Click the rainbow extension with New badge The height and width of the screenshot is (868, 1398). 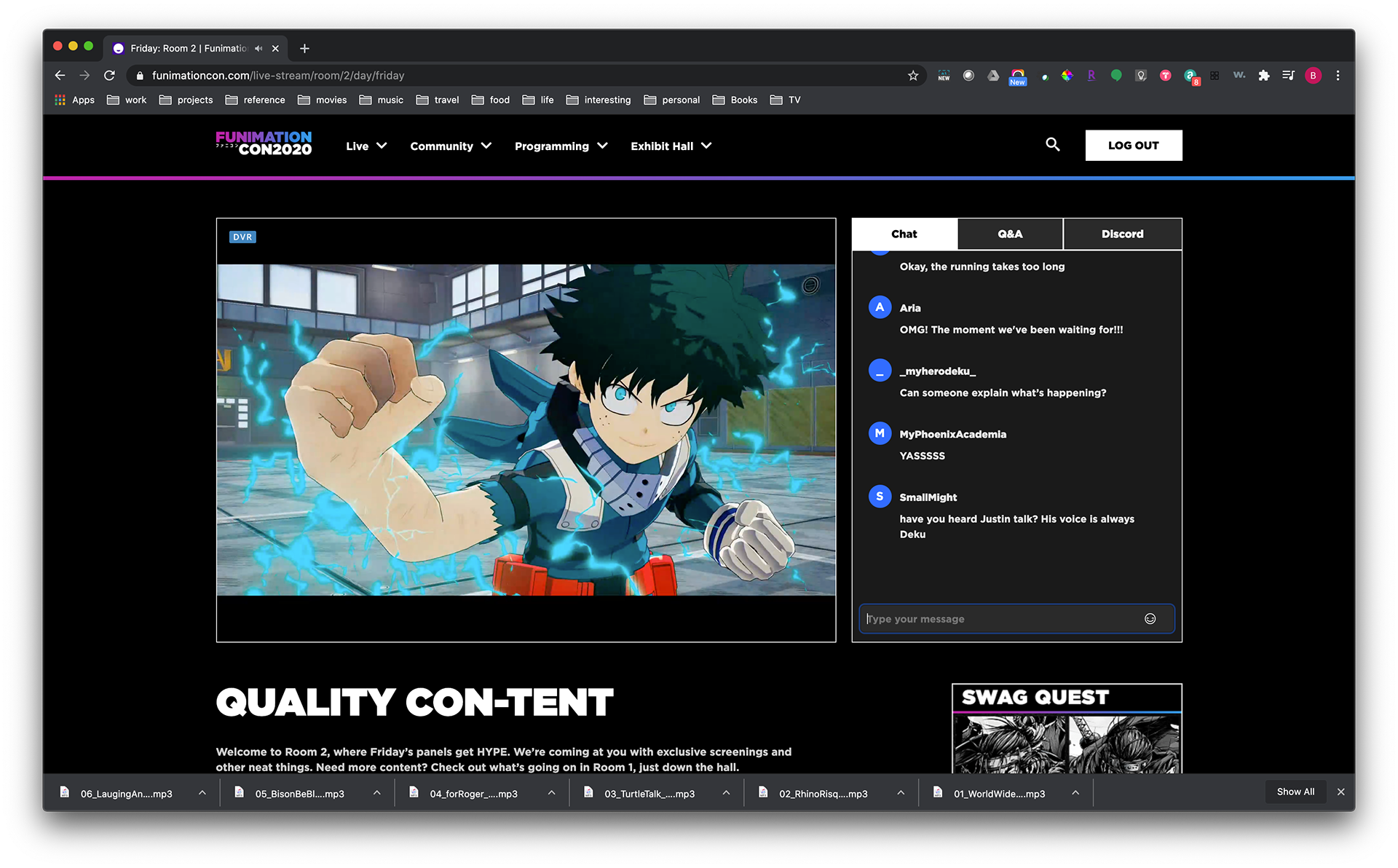click(1018, 76)
